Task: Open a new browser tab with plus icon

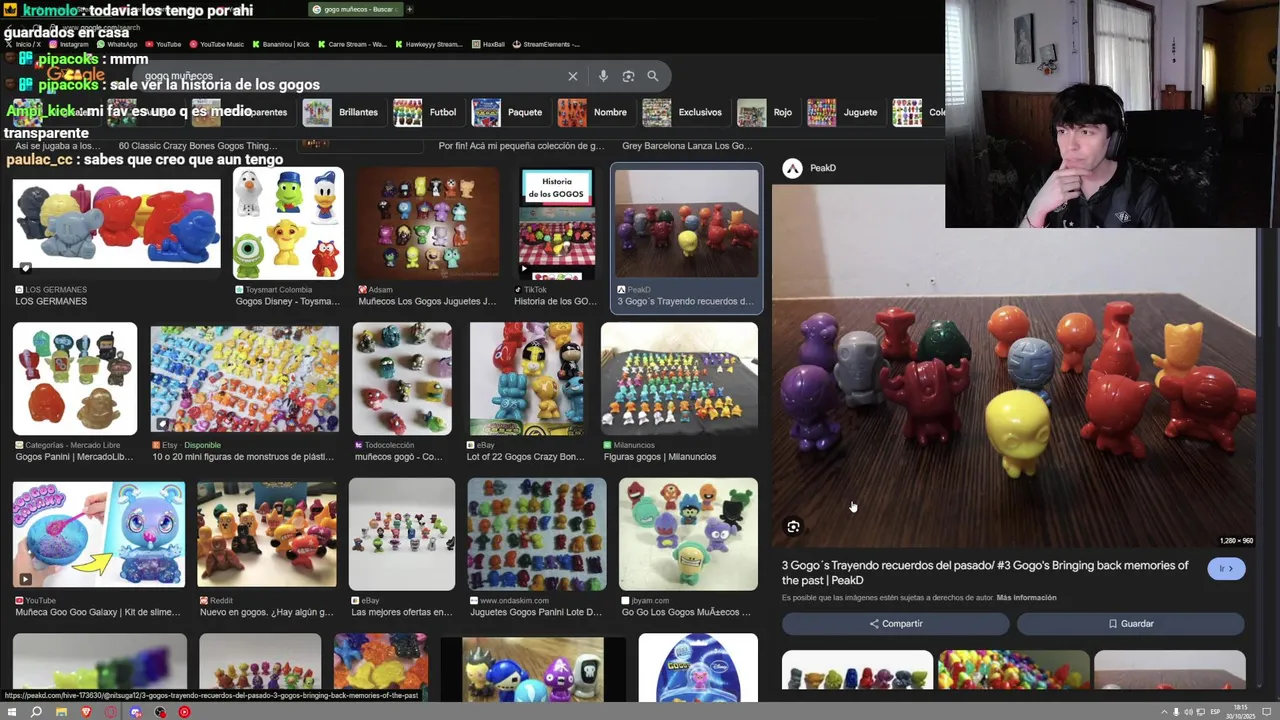Action: (409, 9)
